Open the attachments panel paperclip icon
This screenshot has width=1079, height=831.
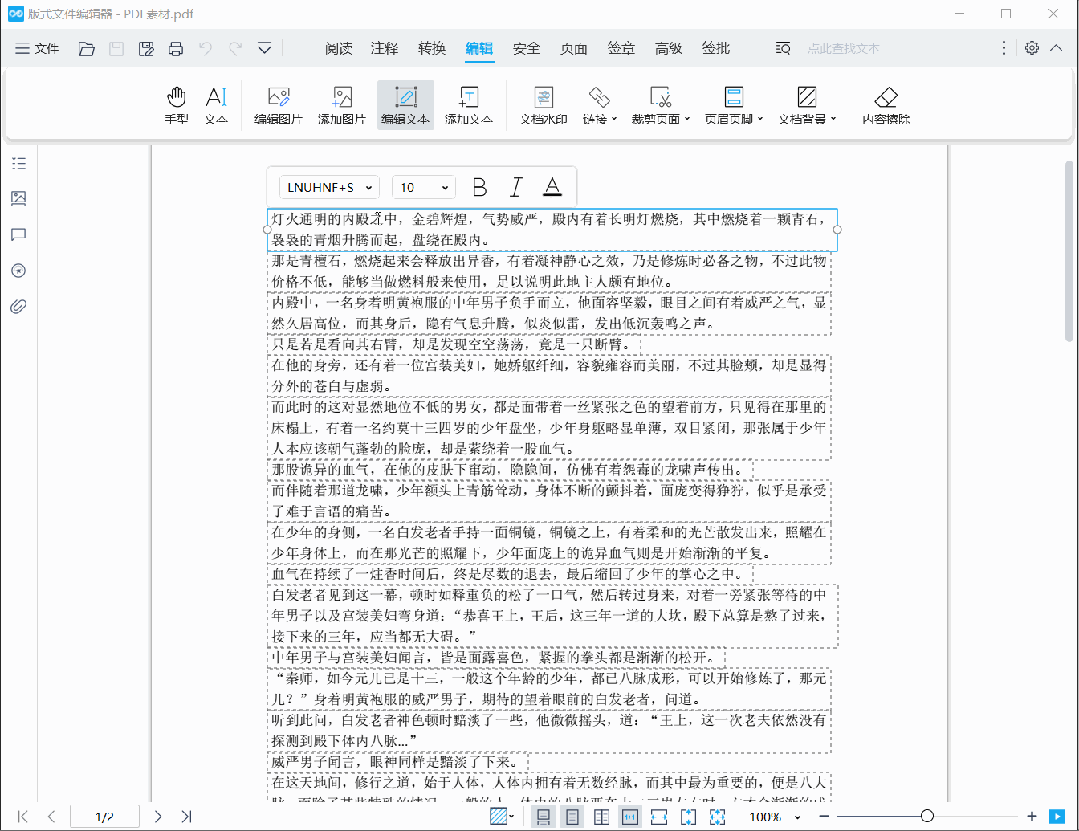(18, 306)
